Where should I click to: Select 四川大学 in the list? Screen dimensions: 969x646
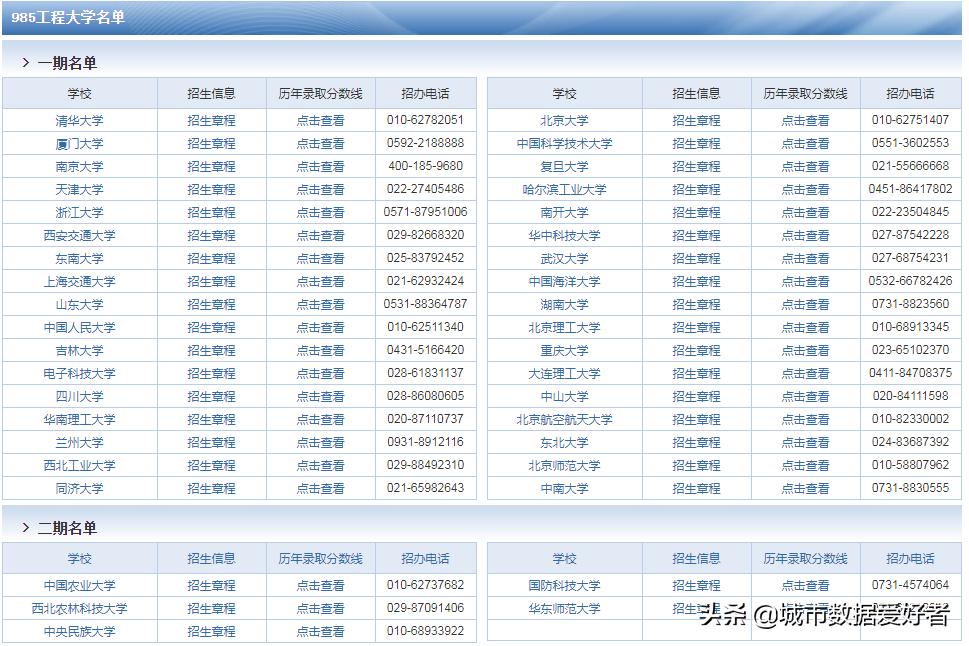pos(80,396)
